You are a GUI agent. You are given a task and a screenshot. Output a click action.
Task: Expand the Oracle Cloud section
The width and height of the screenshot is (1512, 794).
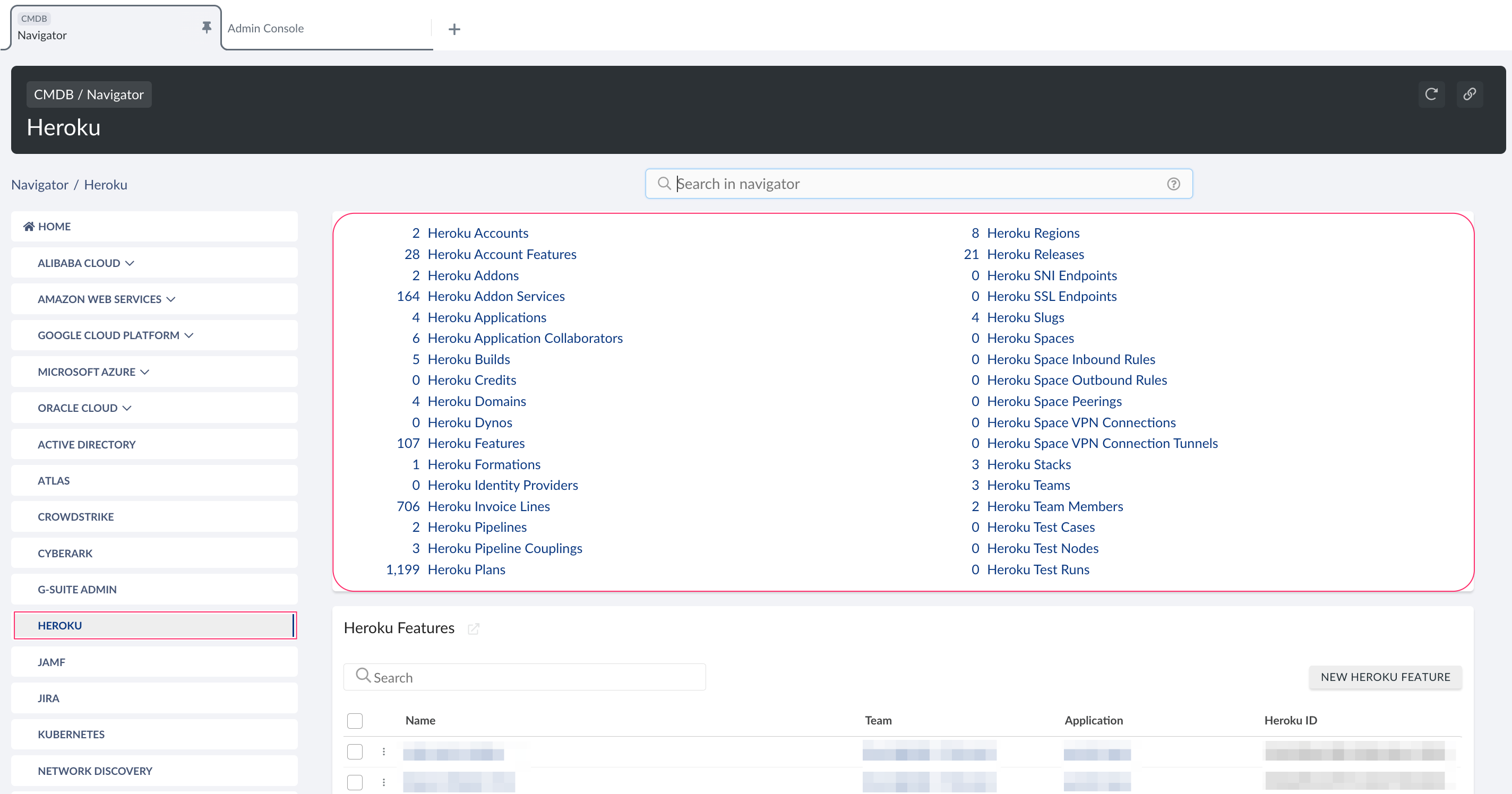(x=127, y=407)
